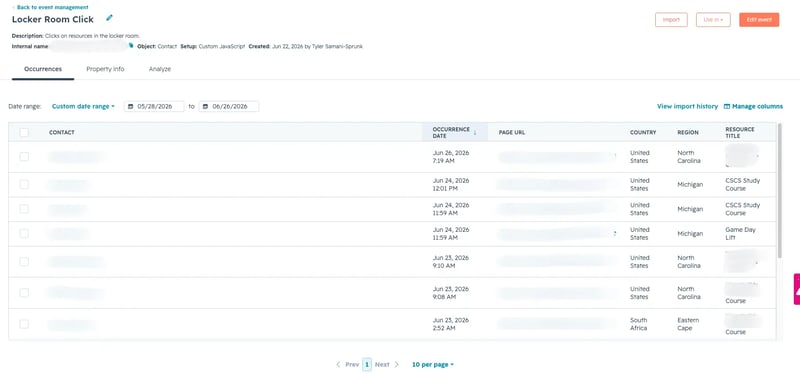
Task: Click the end date field 06/26/2026
Action: coord(229,107)
